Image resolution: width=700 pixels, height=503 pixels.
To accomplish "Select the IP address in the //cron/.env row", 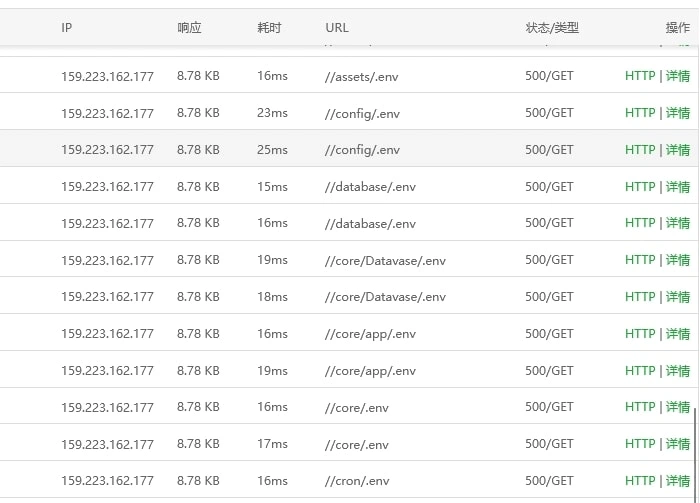I will pyautogui.click(x=107, y=481).
